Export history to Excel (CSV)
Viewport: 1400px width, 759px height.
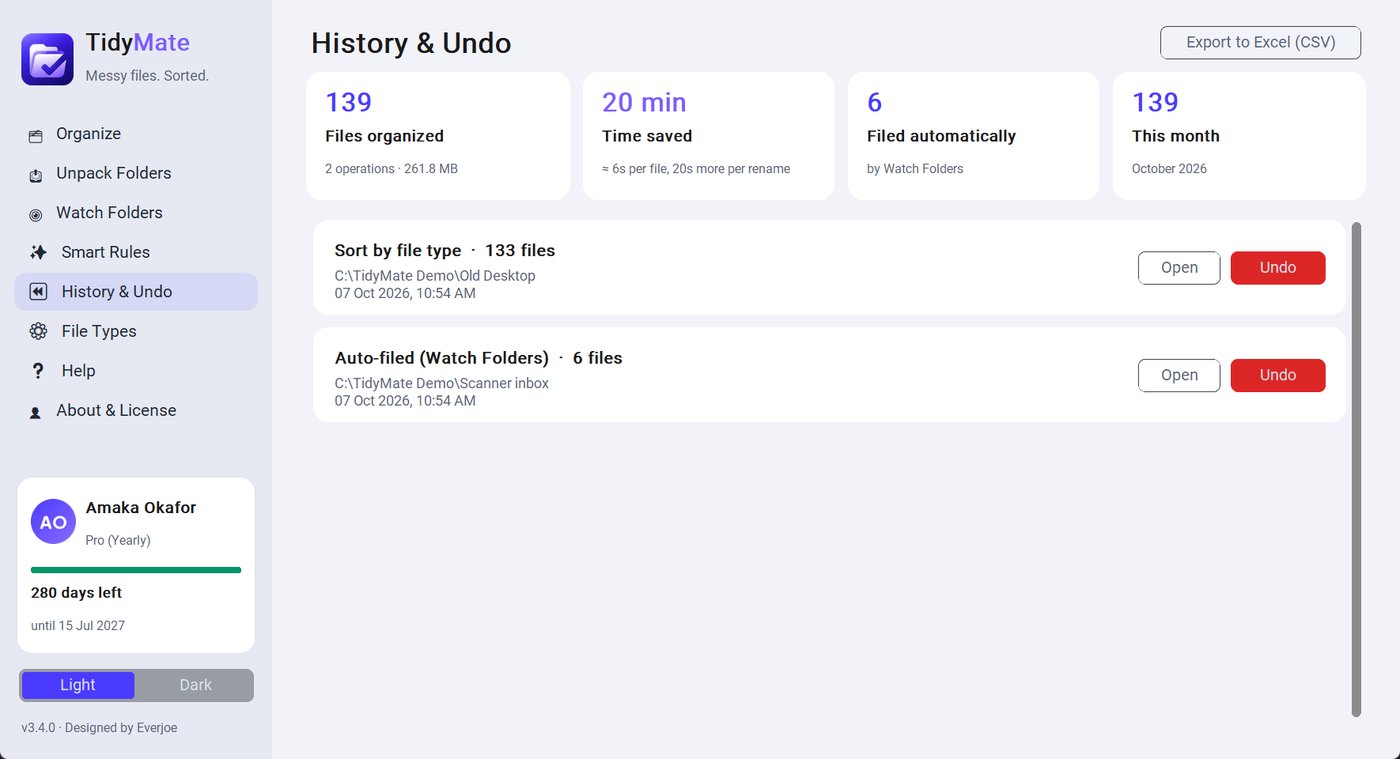(1260, 43)
